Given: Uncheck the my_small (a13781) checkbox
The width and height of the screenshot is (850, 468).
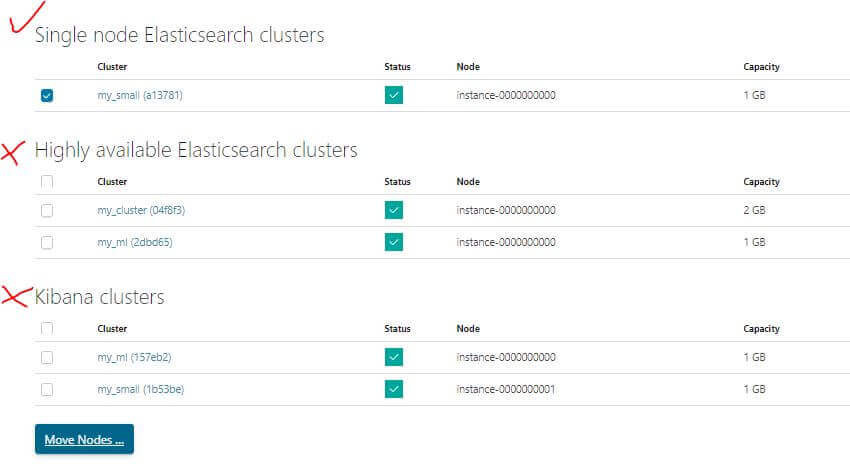Looking at the screenshot, I should pos(47,95).
